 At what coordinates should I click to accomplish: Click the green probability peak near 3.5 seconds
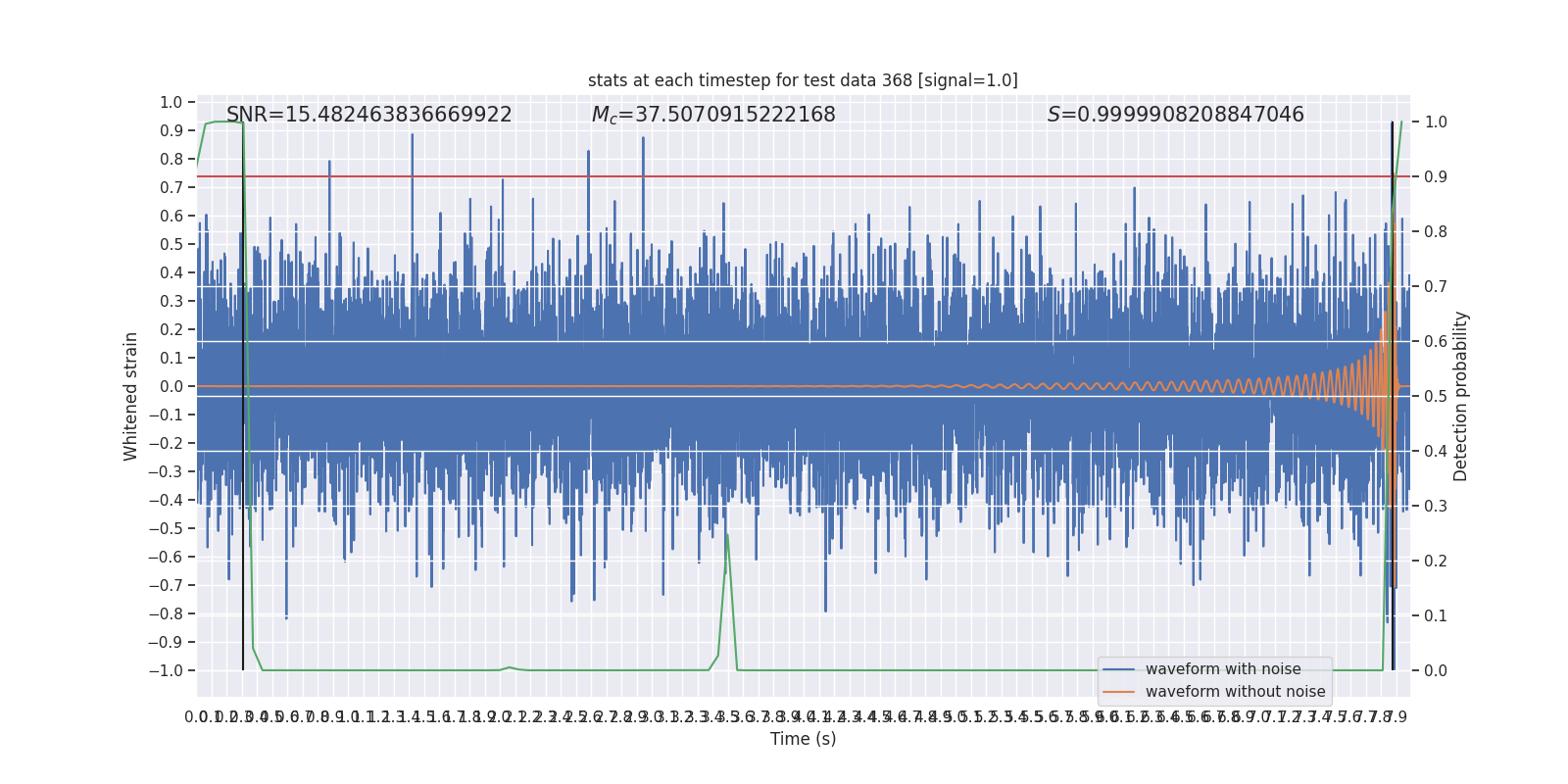(x=727, y=537)
